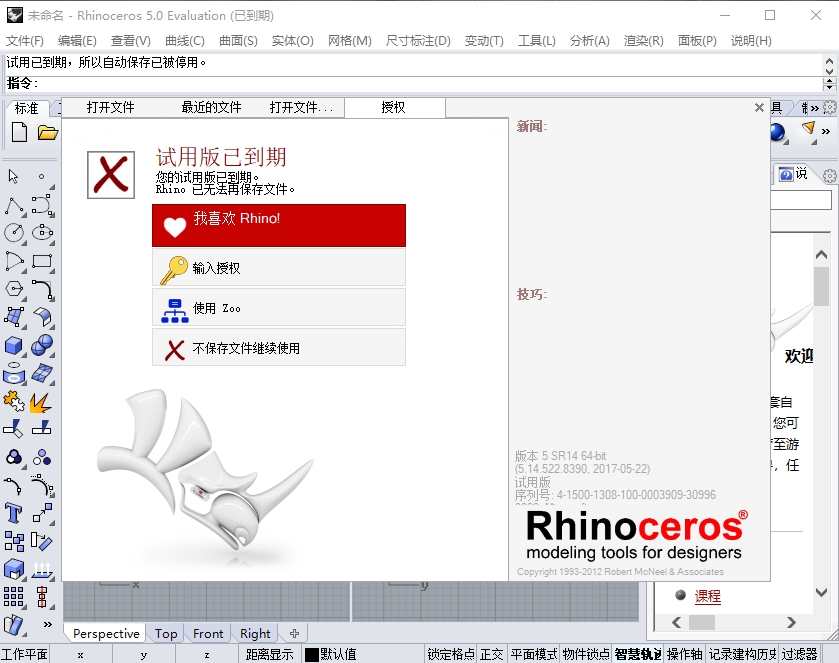Open toolbar tab settings gear menu
Screen dimensions: 839x663
[x=830, y=108]
